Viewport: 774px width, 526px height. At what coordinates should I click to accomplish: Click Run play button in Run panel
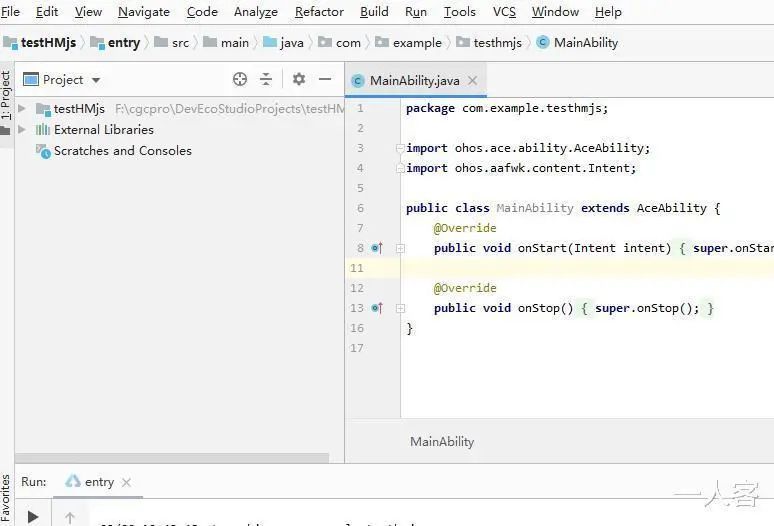[x=33, y=517]
